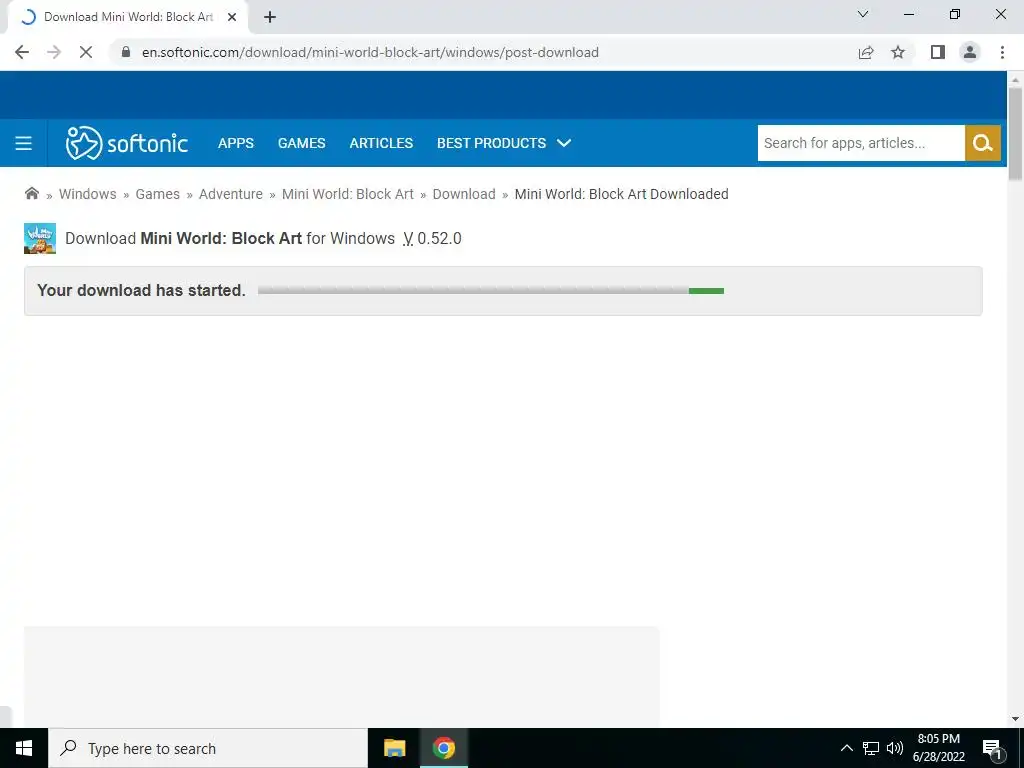Open Chrome three-dot menu

(x=1002, y=52)
